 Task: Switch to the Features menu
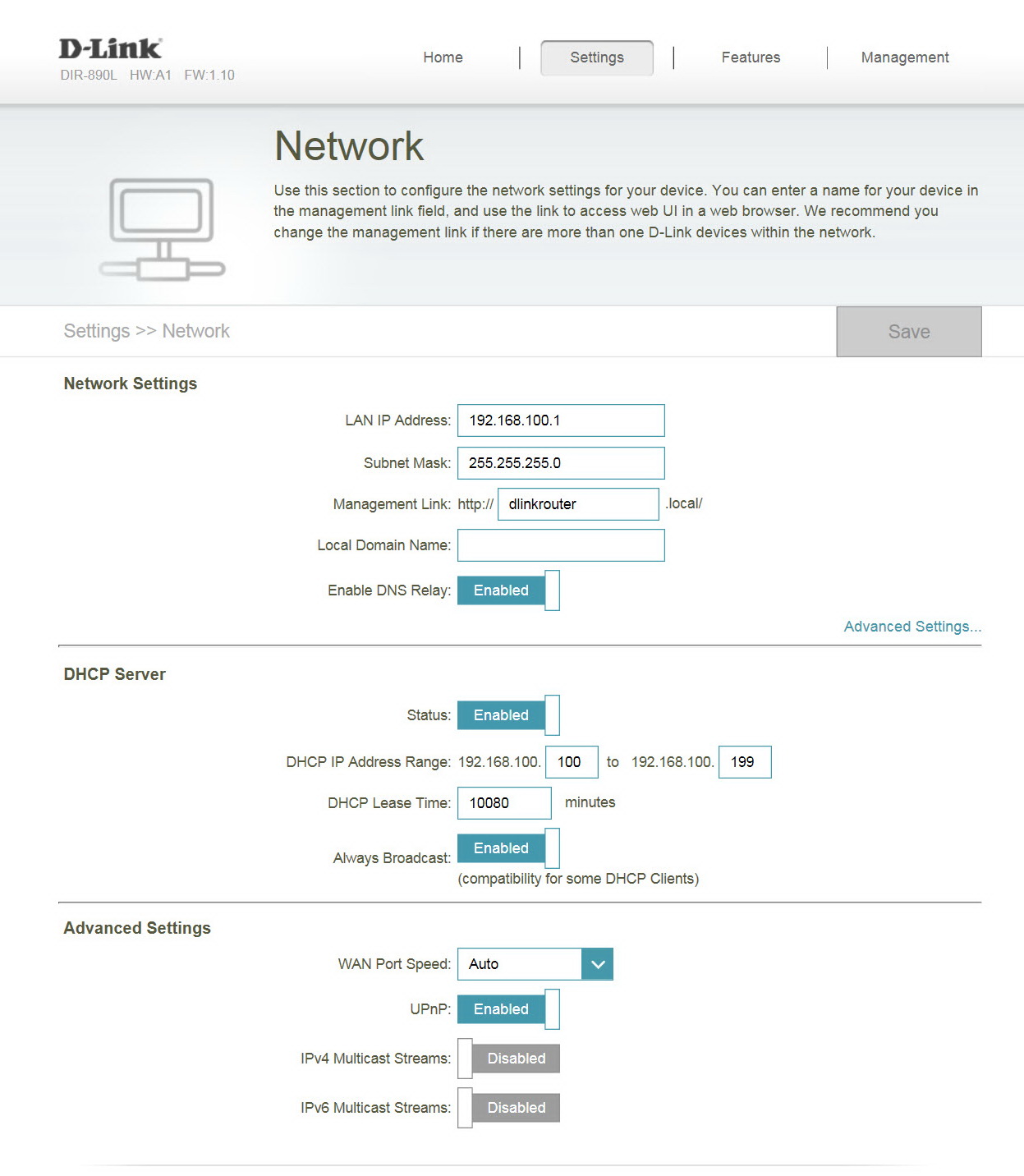751,57
